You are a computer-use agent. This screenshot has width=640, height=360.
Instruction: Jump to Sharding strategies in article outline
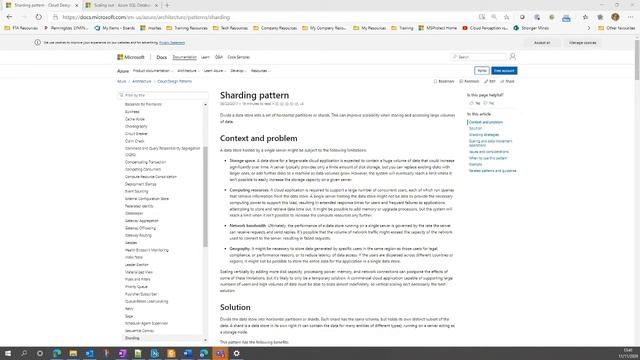click(484, 134)
